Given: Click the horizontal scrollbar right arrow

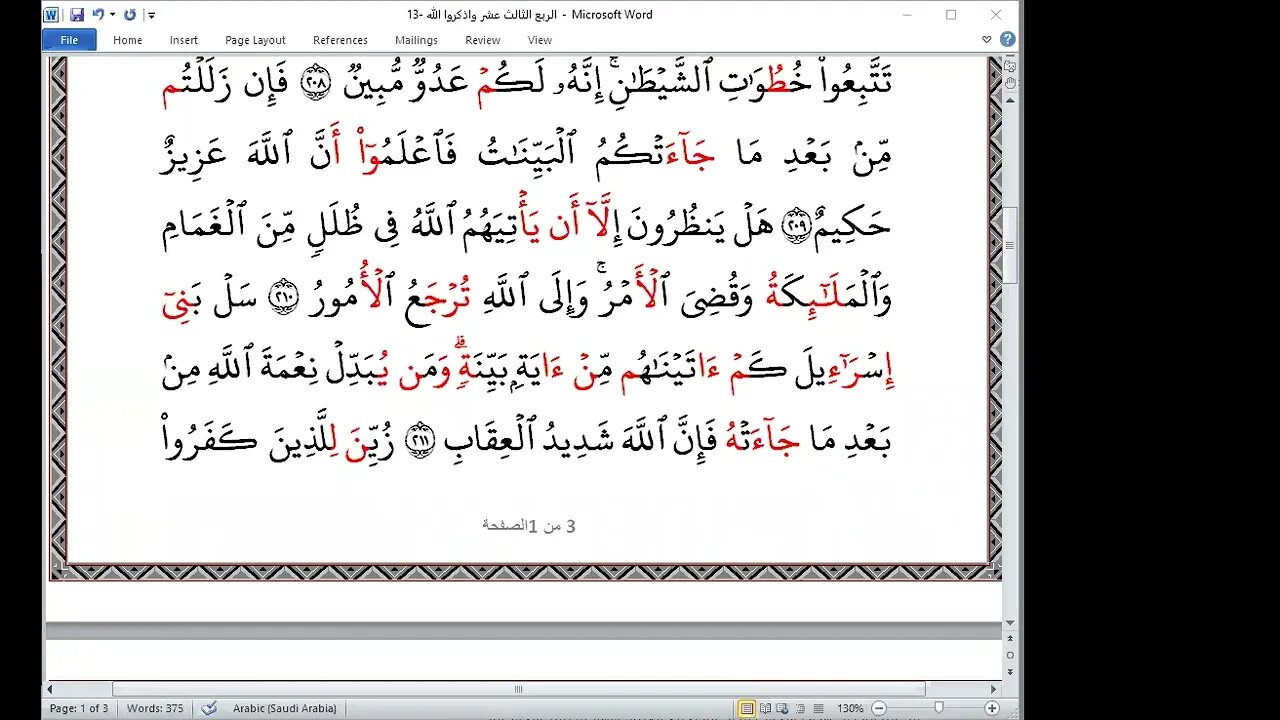Looking at the screenshot, I should (x=993, y=689).
